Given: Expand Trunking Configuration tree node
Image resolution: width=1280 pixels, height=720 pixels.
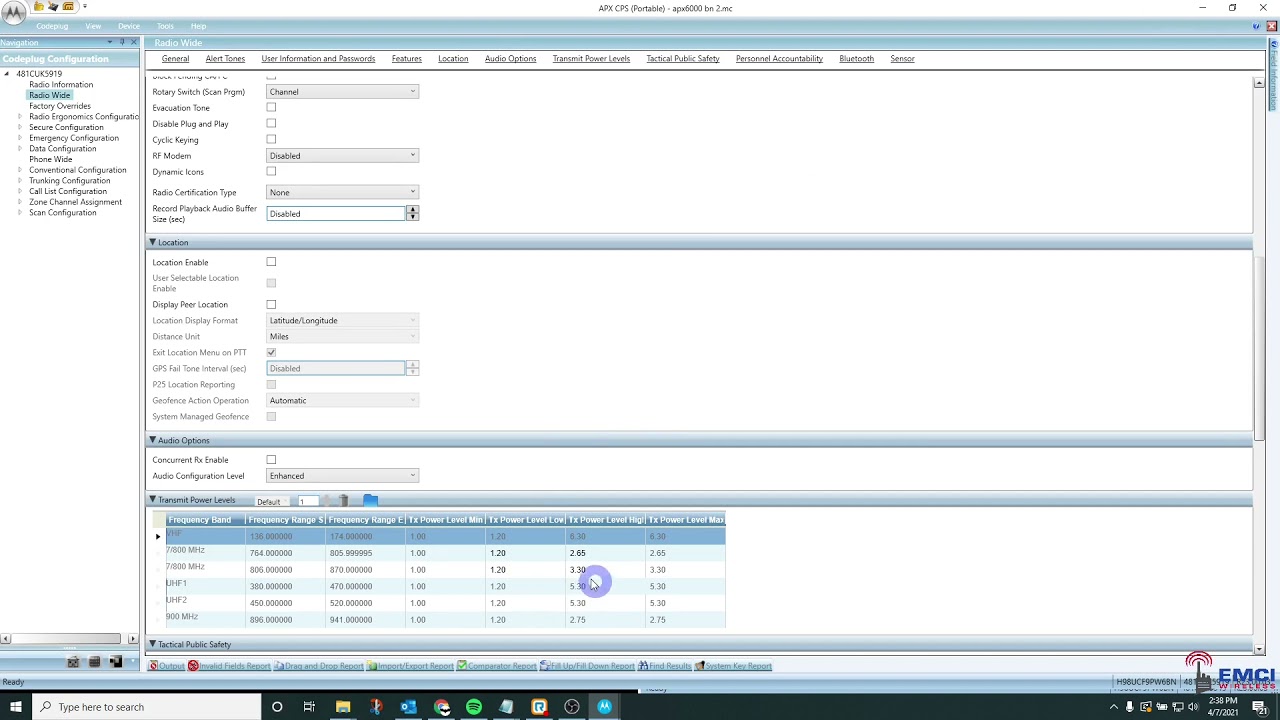Looking at the screenshot, I should pos(20,181).
